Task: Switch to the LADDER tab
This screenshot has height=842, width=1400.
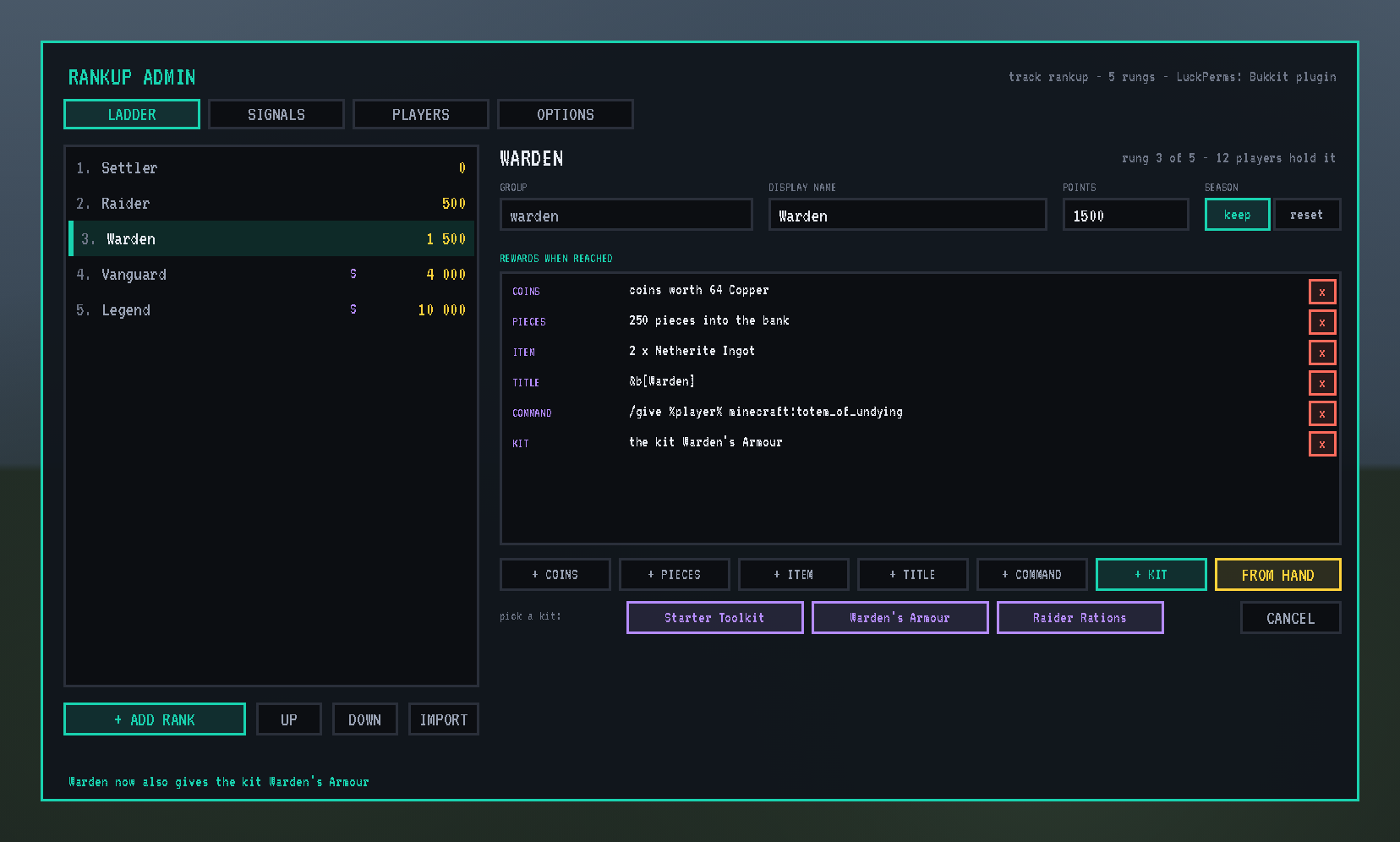Action: [132, 114]
